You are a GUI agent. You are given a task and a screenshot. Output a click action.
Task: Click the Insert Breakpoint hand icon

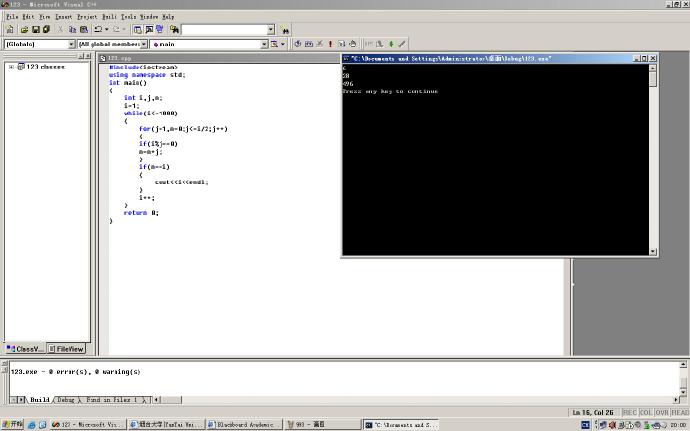coord(352,44)
